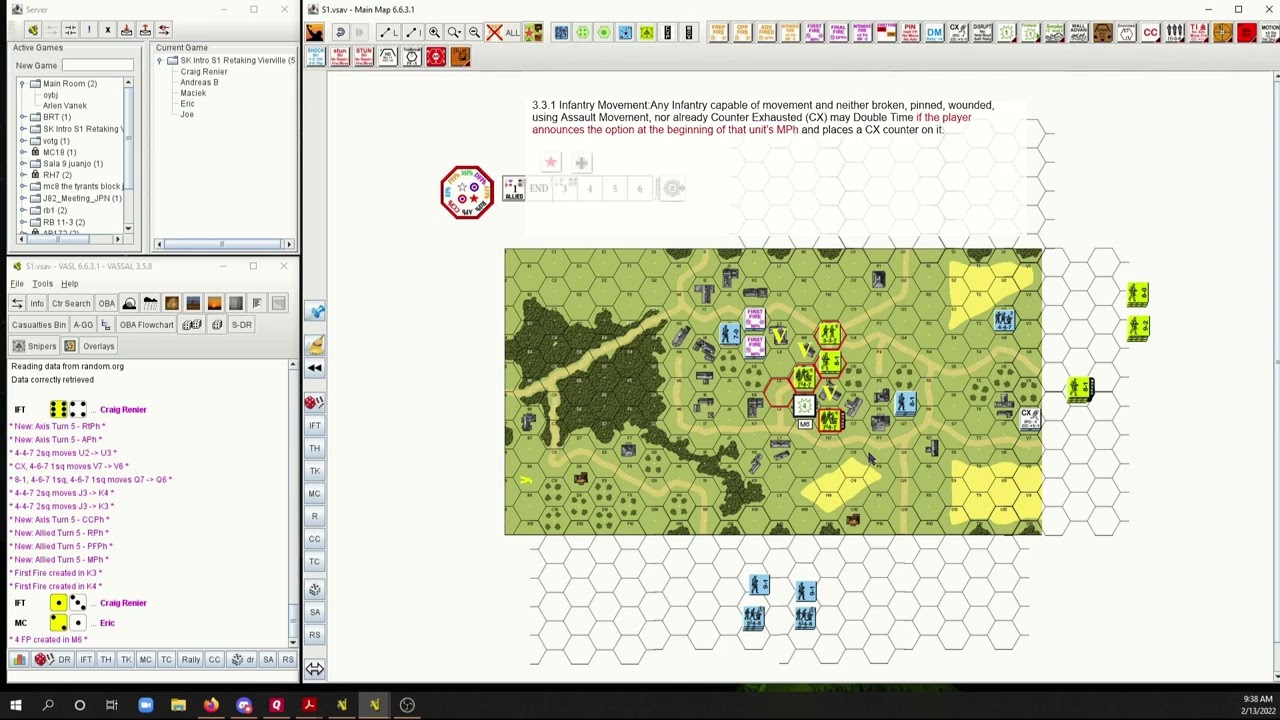Select player Maciek in Current Game
This screenshot has height=720, width=1280.
click(193, 93)
